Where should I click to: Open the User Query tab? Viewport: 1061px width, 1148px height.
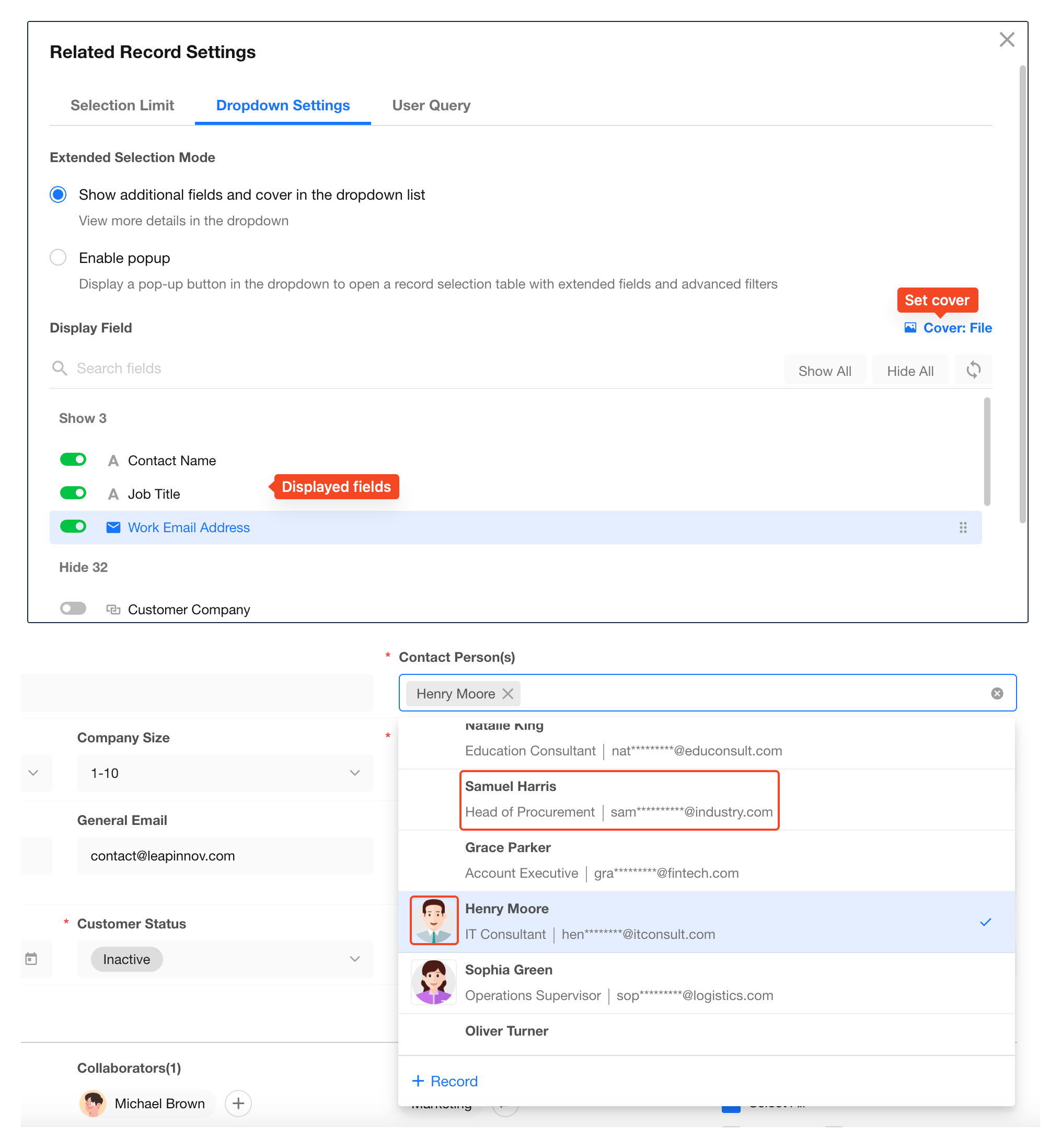pyautogui.click(x=431, y=105)
